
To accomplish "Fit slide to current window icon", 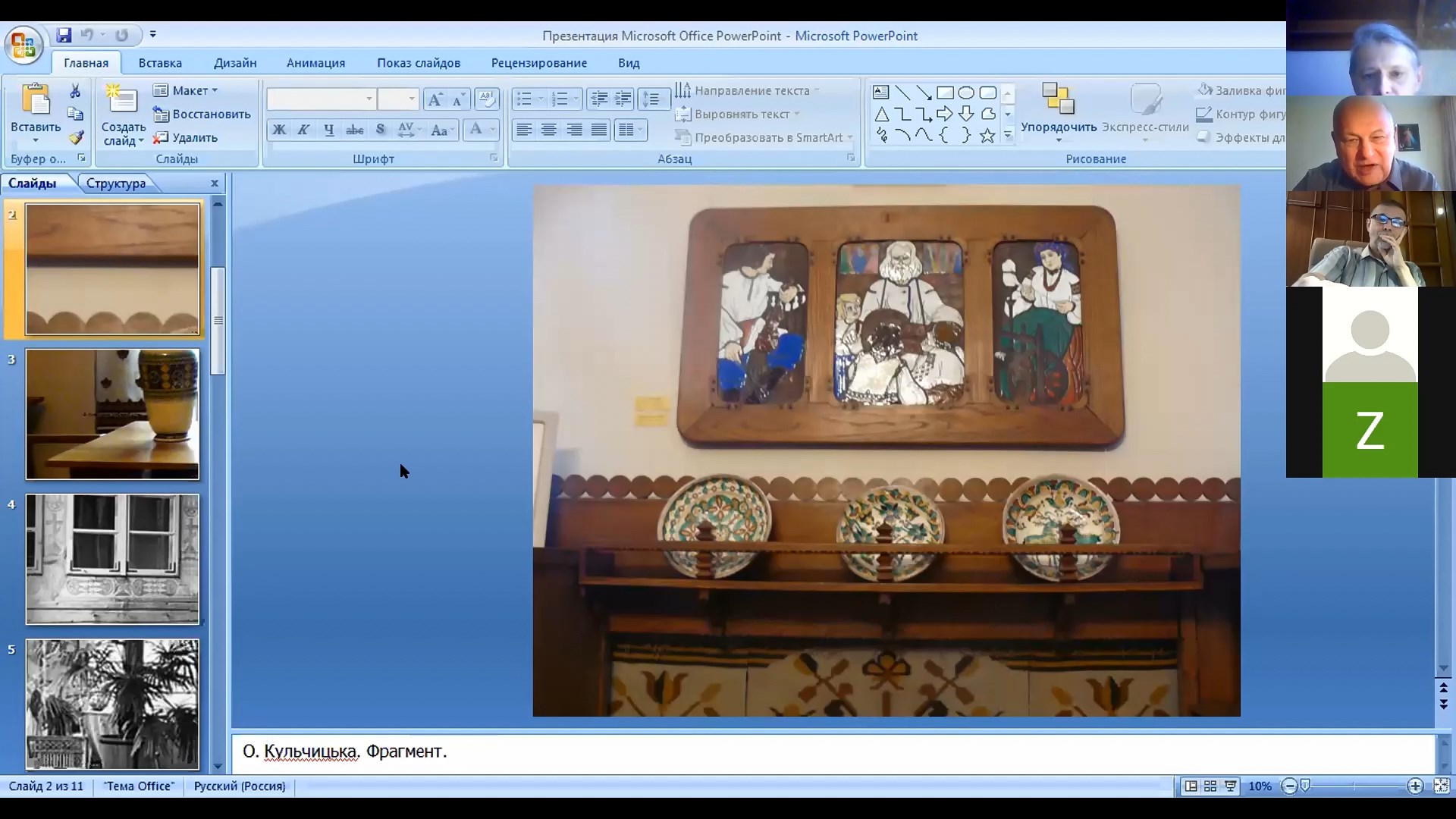I will tap(1442, 786).
